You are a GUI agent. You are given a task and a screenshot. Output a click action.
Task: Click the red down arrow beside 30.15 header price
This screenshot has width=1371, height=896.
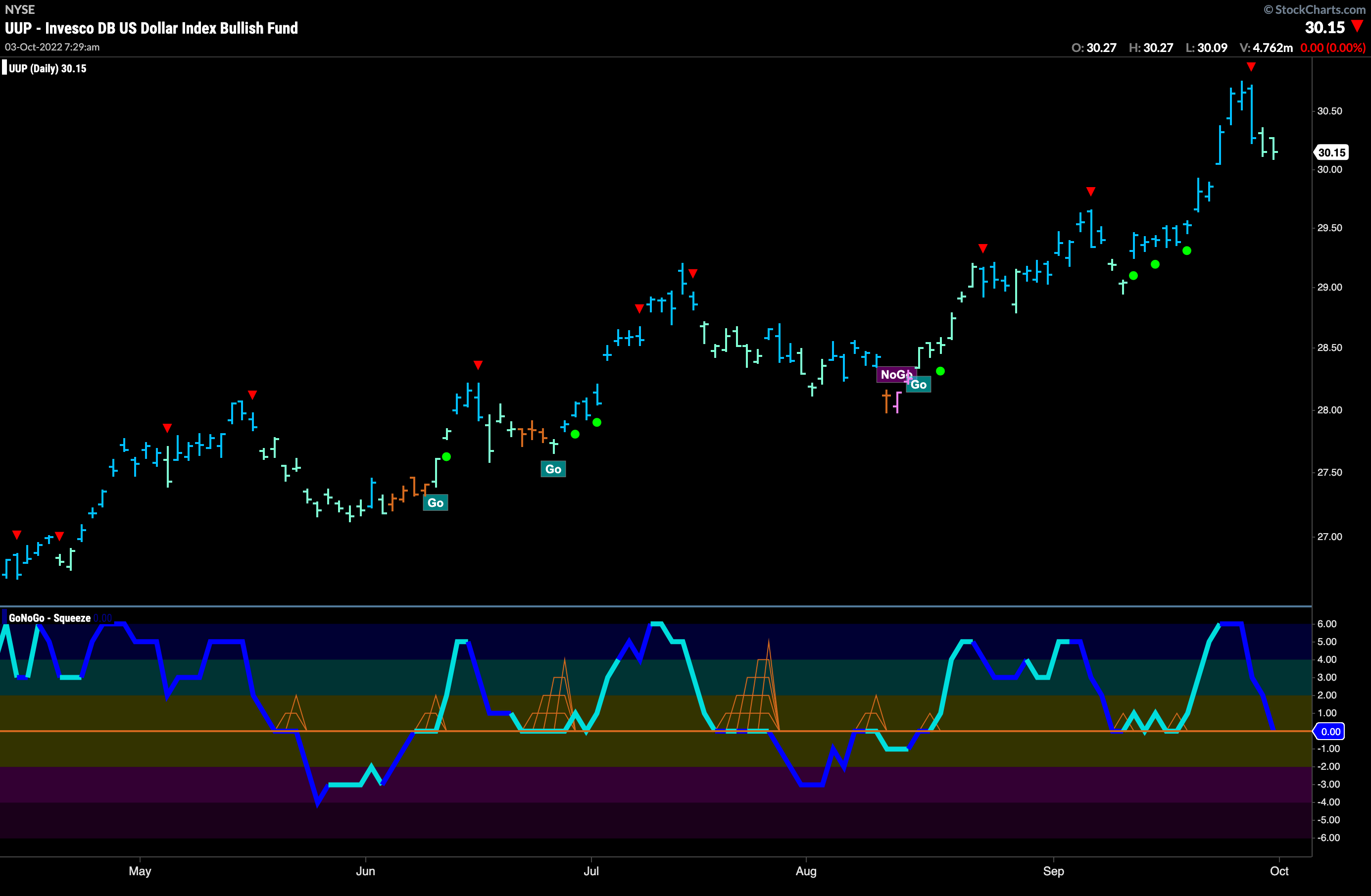point(1357,26)
